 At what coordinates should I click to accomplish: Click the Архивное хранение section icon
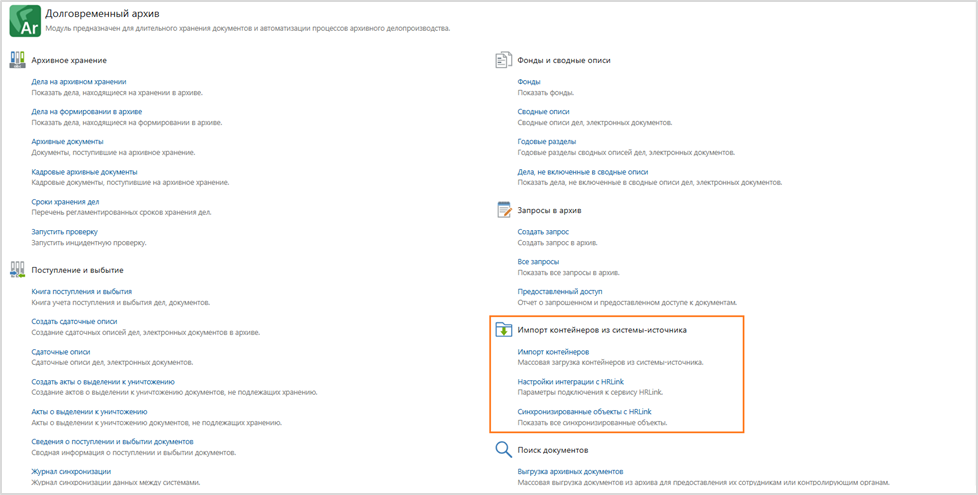tap(17, 60)
